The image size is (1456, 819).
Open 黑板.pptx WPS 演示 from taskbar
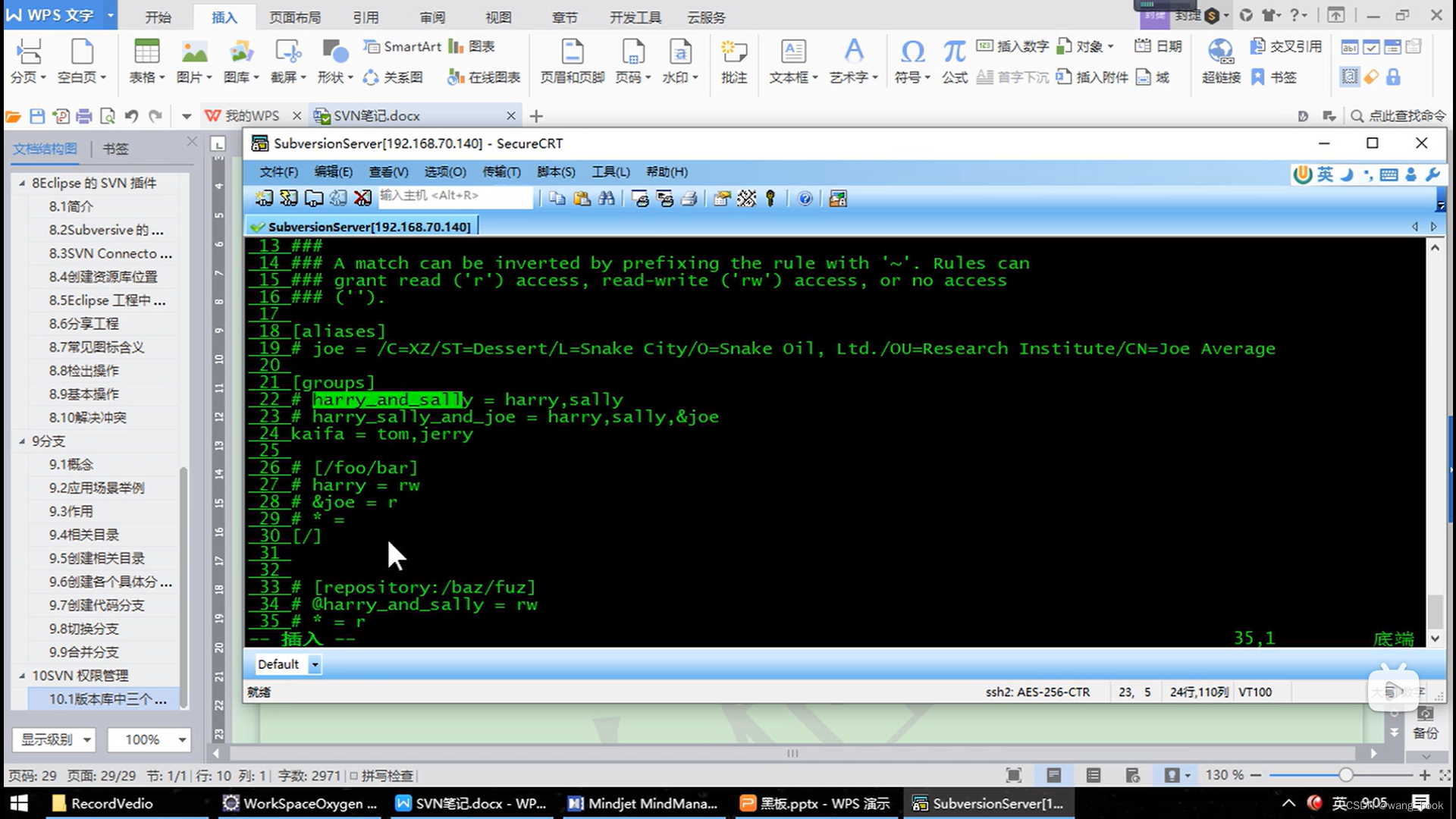pyautogui.click(x=814, y=803)
